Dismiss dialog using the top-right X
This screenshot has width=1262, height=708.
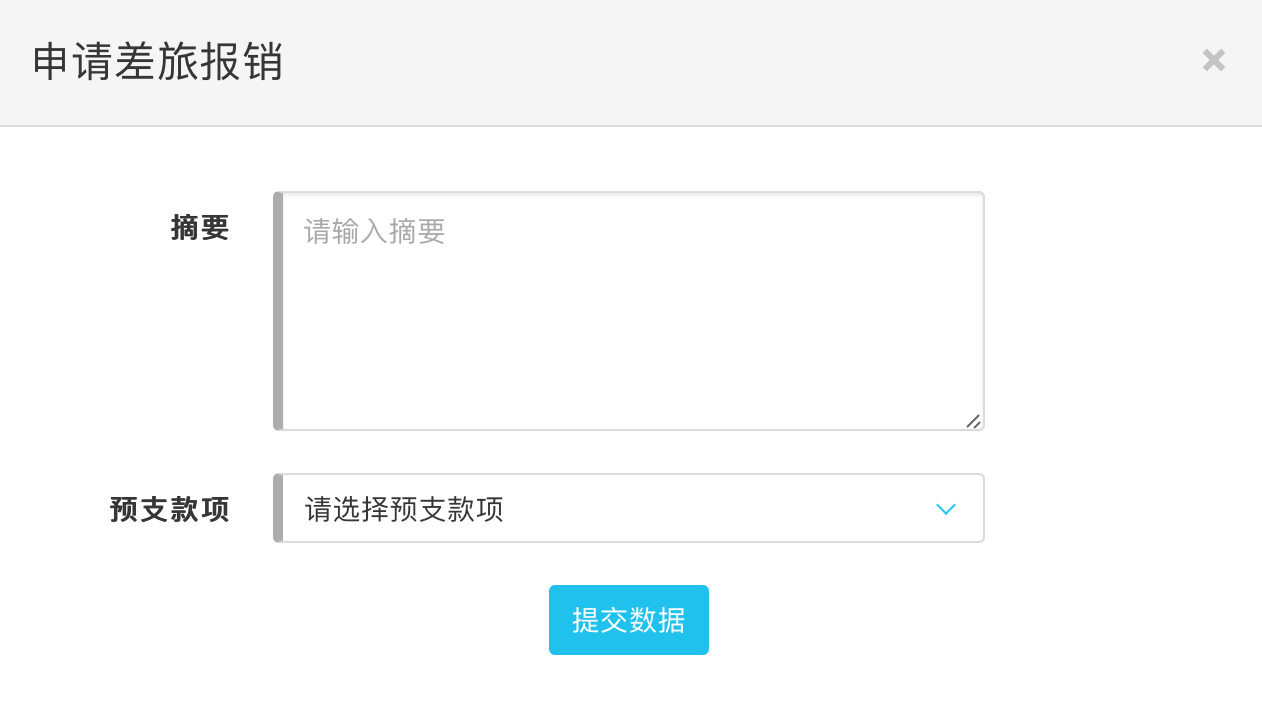[x=1213, y=61]
